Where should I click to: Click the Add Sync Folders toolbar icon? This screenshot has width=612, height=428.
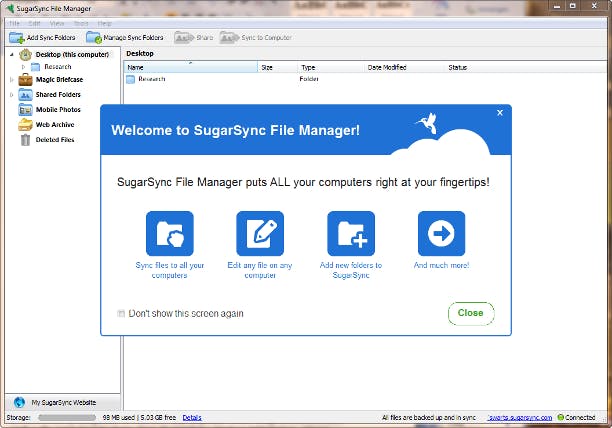coord(17,38)
